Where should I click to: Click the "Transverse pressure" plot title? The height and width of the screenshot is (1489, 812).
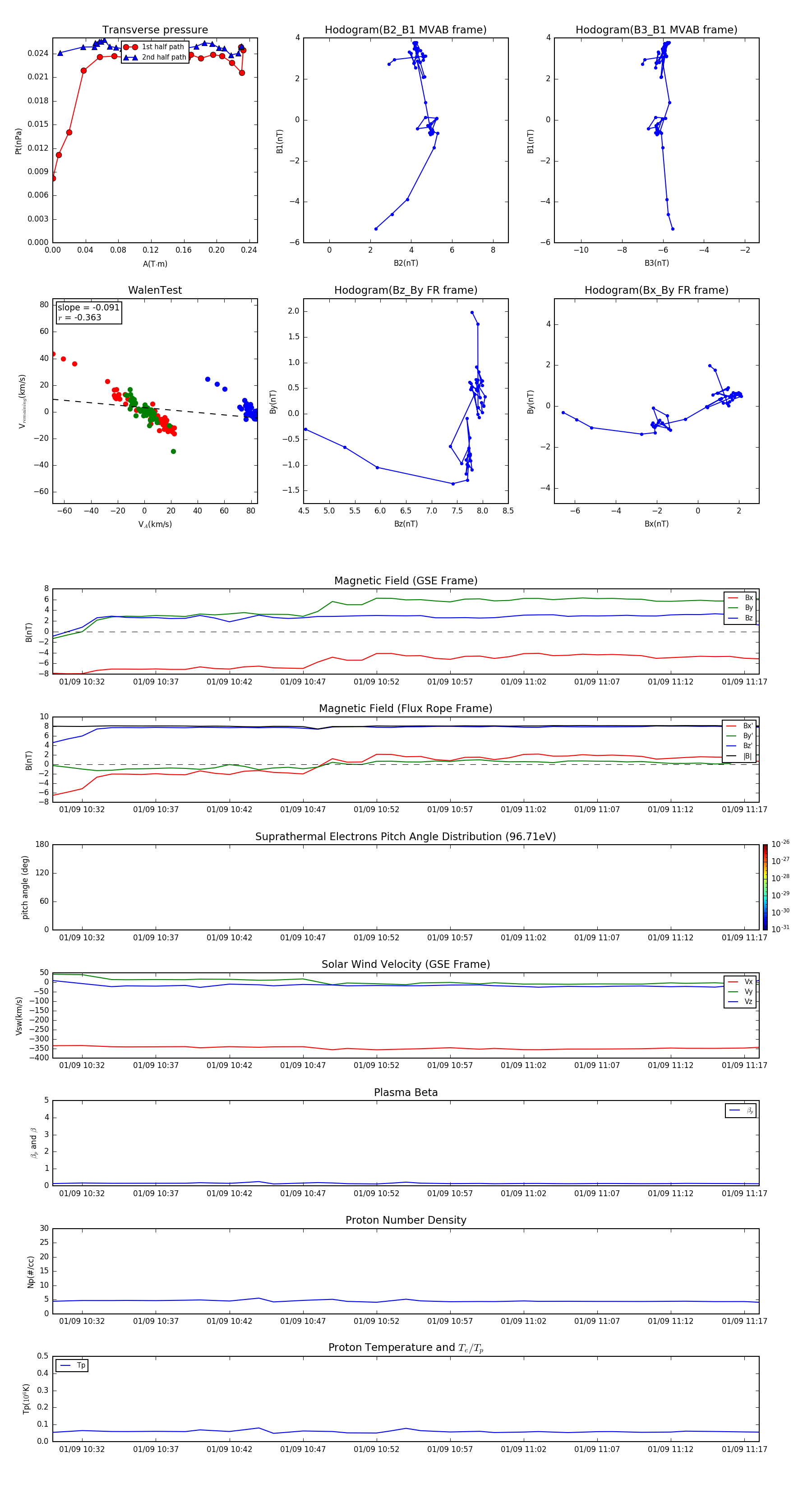point(155,30)
